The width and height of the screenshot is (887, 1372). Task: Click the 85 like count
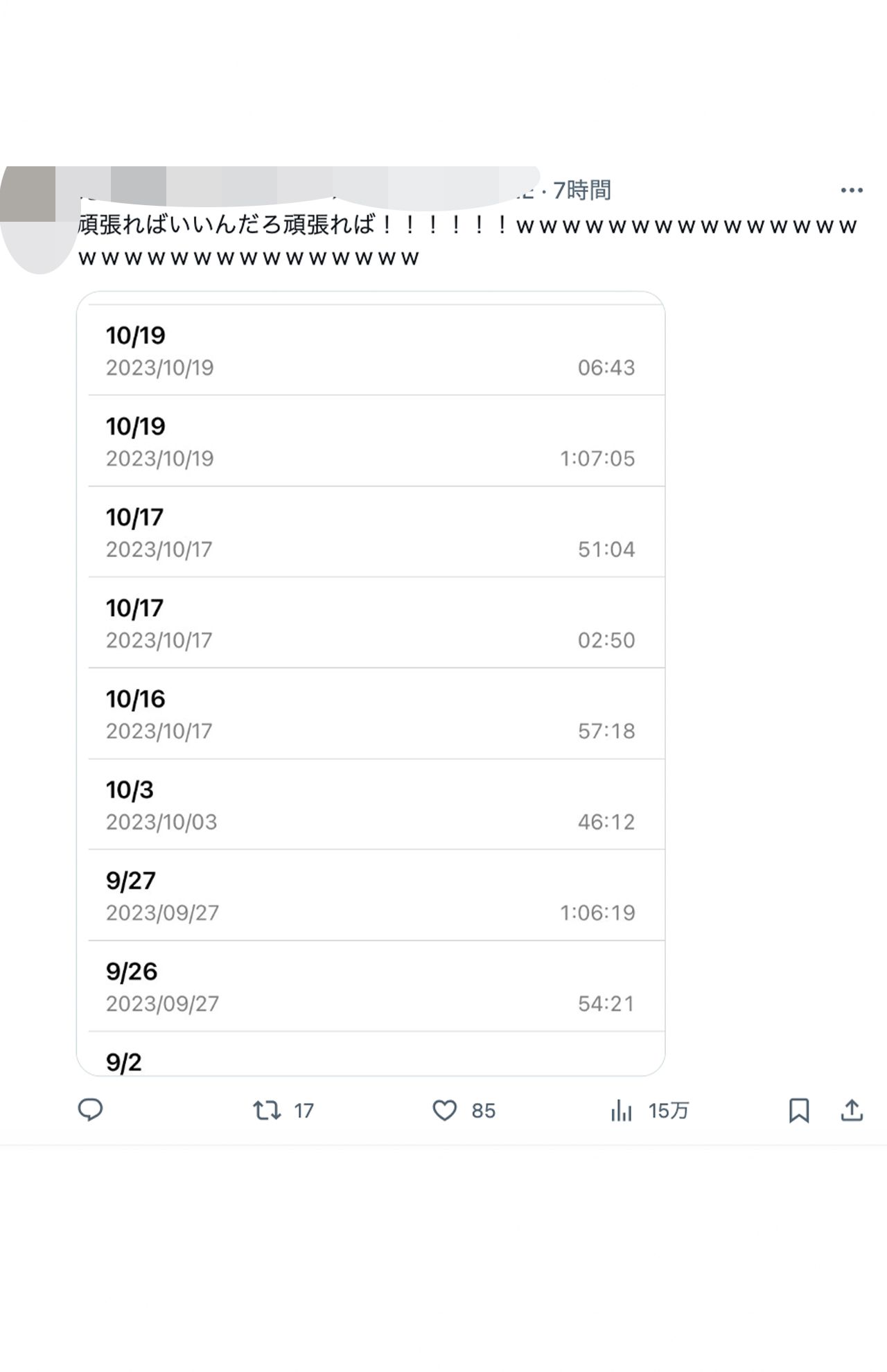pyautogui.click(x=484, y=1109)
